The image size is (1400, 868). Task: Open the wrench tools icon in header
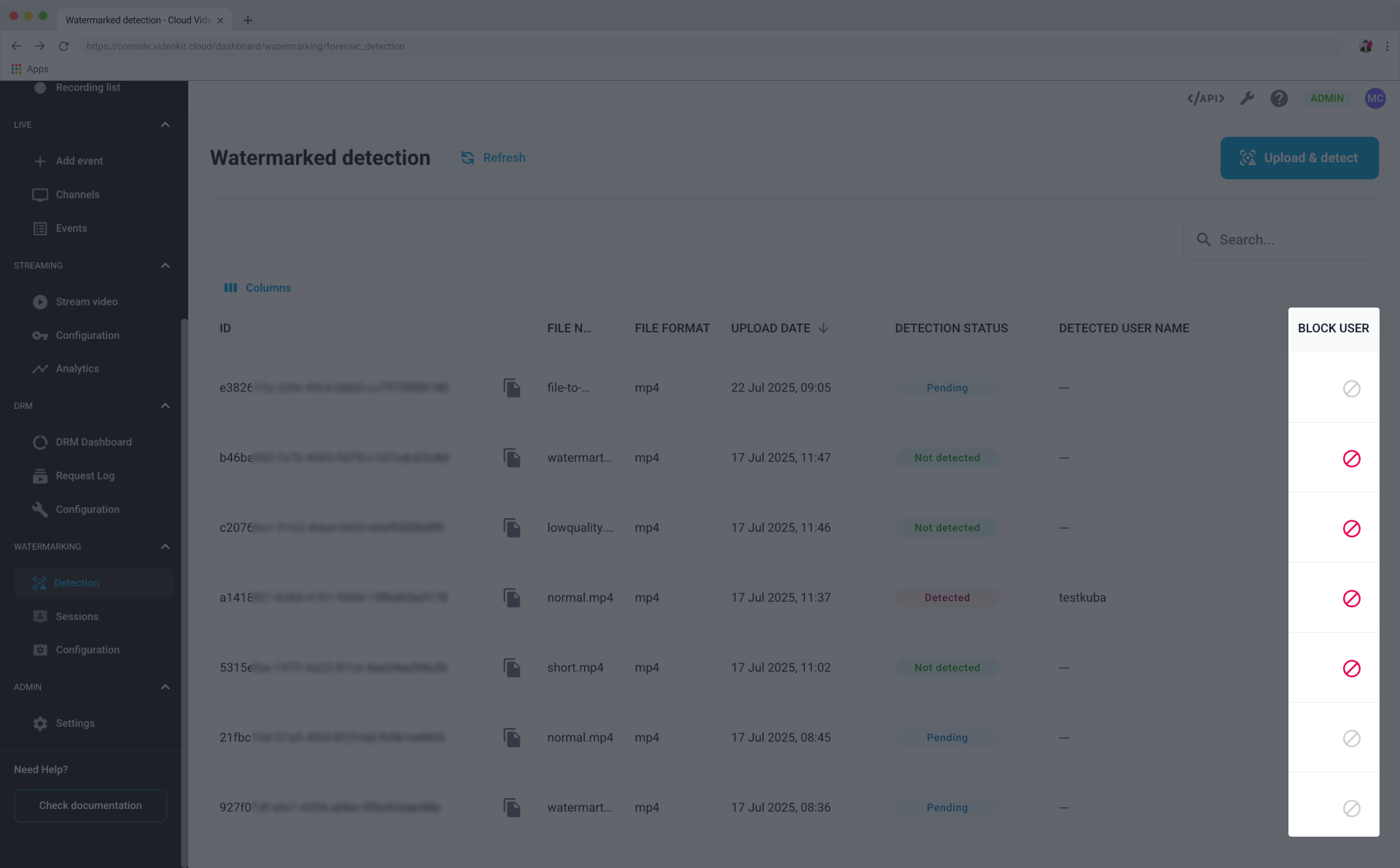1247,98
